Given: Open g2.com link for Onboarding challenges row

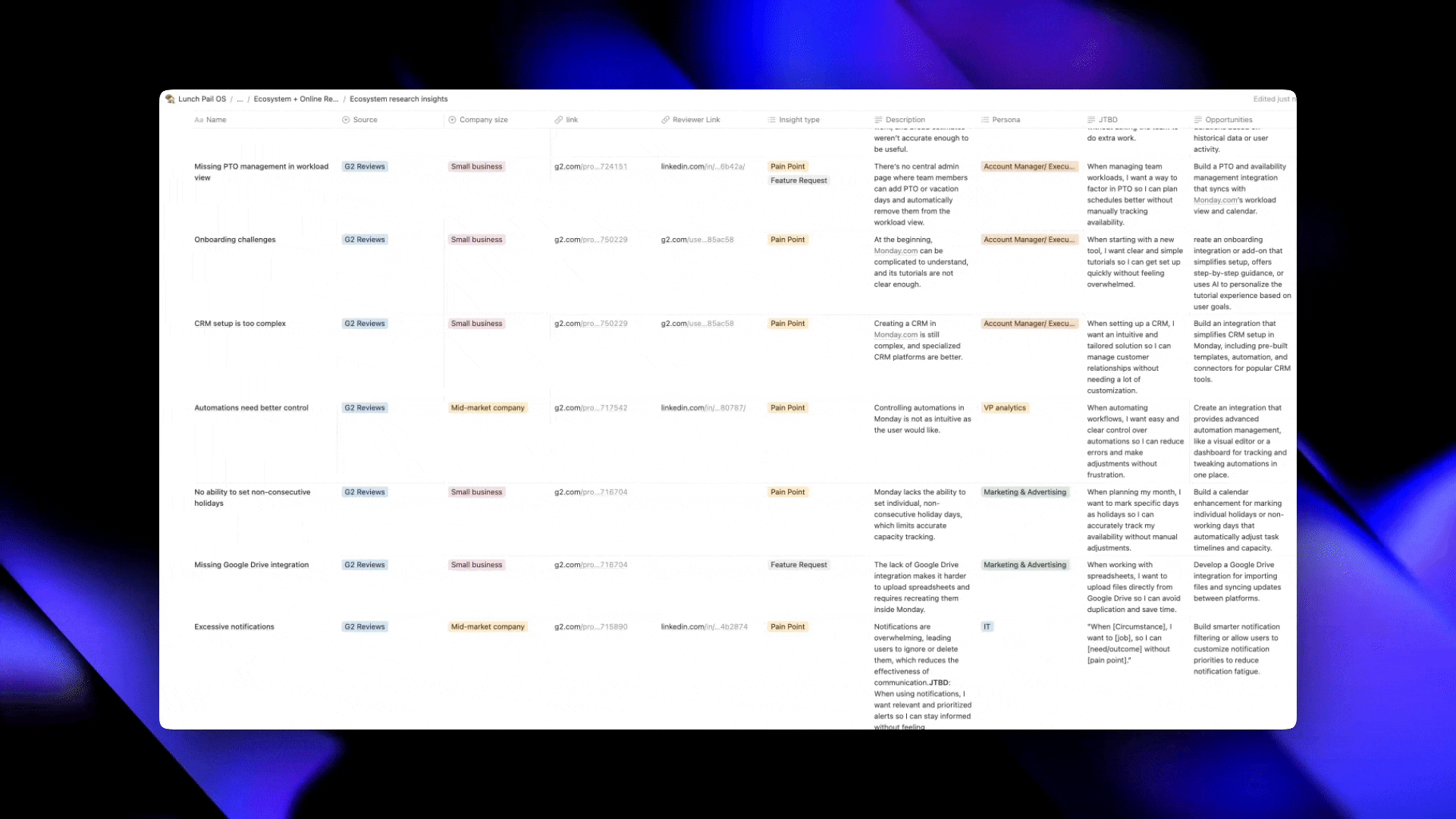Looking at the screenshot, I should click(591, 240).
